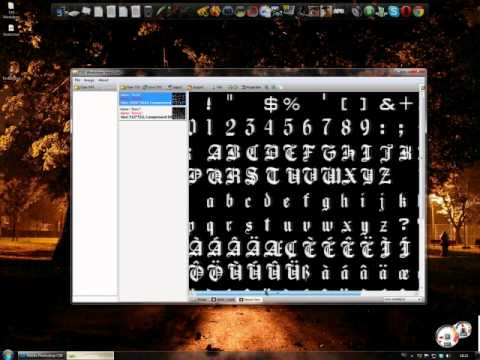Open the dropdown at the bottom-right of the window

(403, 300)
